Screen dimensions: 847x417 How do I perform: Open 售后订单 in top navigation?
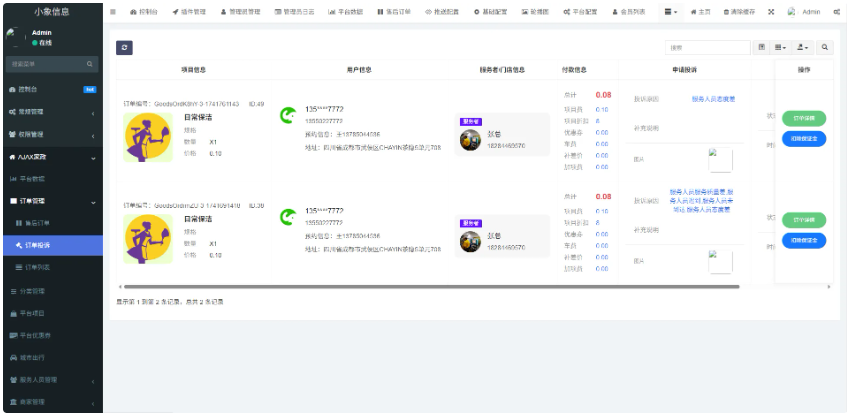point(394,12)
